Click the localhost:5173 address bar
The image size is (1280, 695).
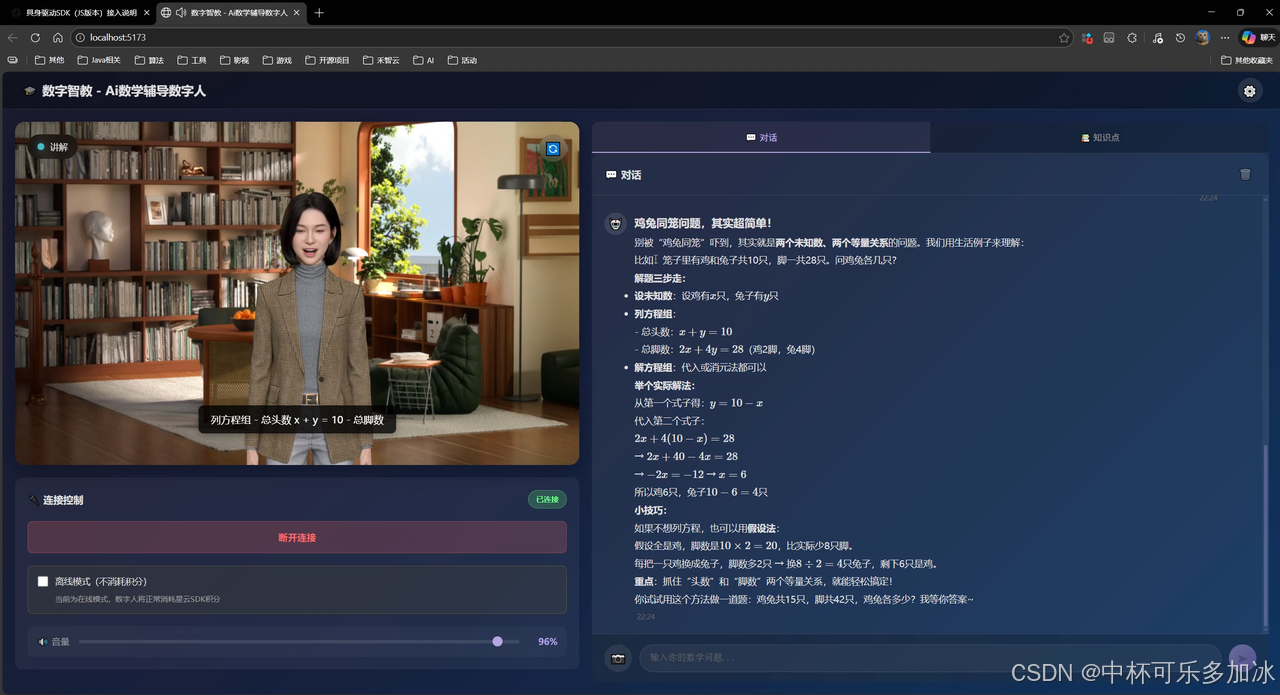pos(570,37)
